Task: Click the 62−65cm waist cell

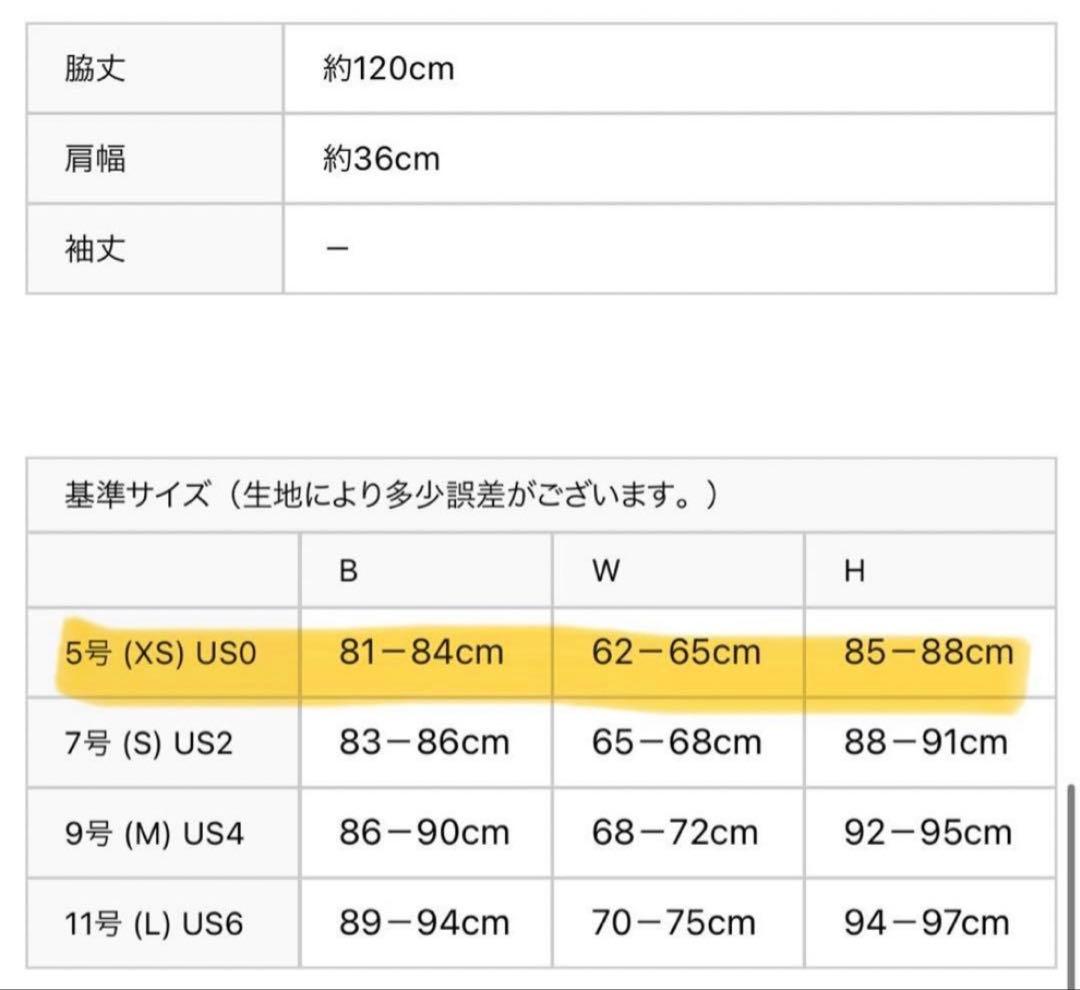Action: coord(676,654)
